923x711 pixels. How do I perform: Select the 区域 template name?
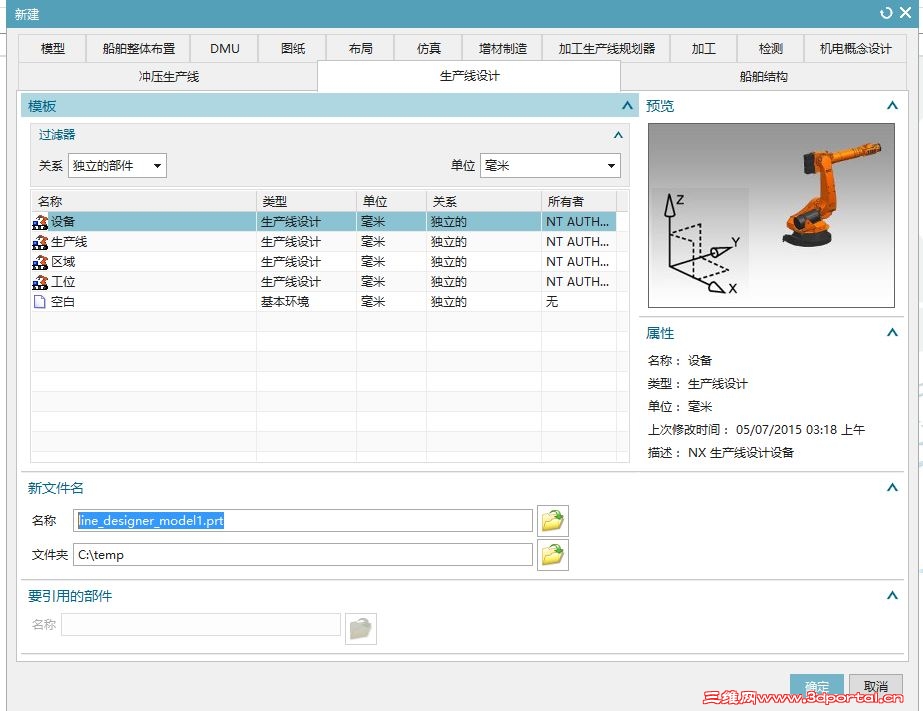click(62, 262)
